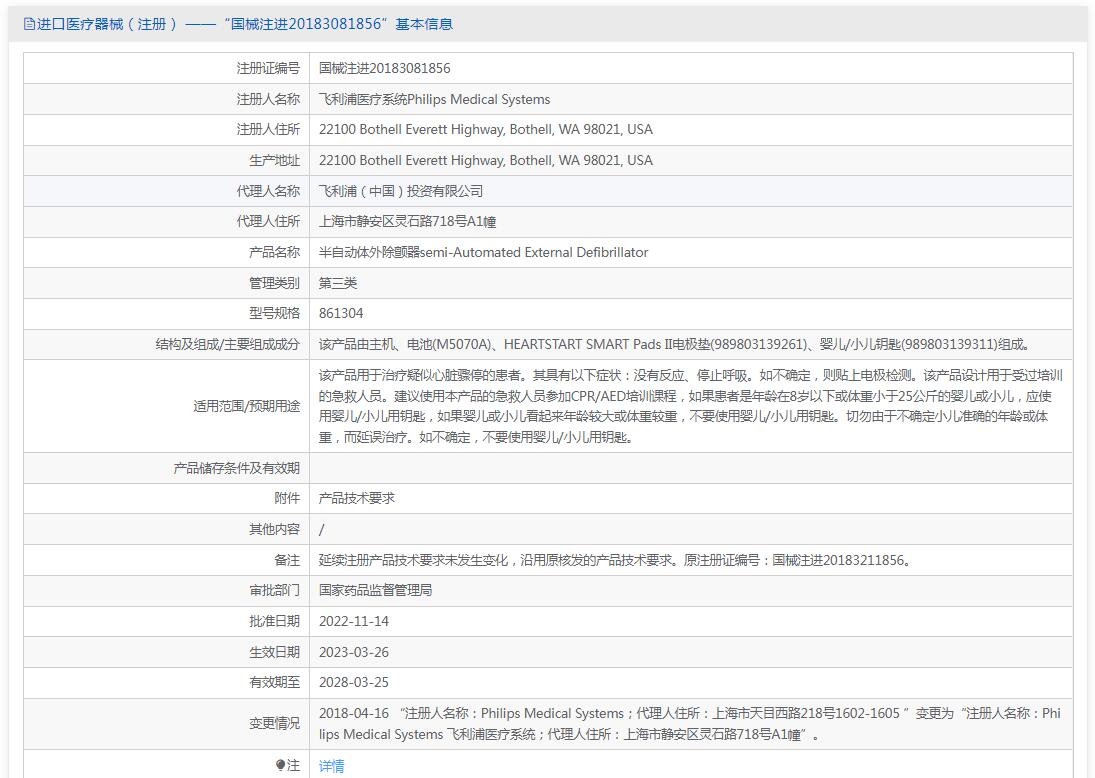Click the 有效期至 label
The width and height of the screenshot is (1095, 778).
click(274, 682)
